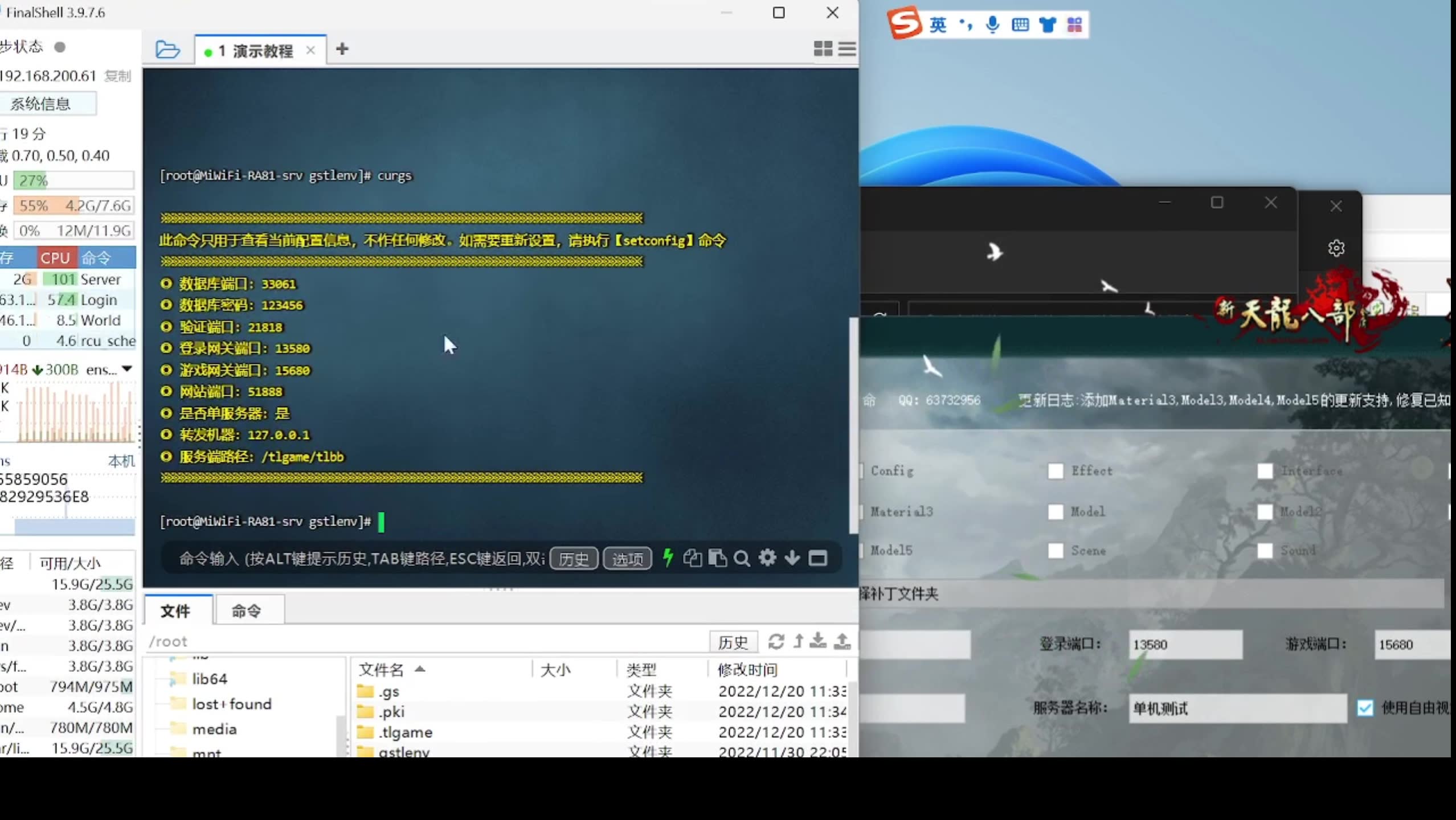
Task: Open the connection manager folder icon
Action: pos(167,50)
